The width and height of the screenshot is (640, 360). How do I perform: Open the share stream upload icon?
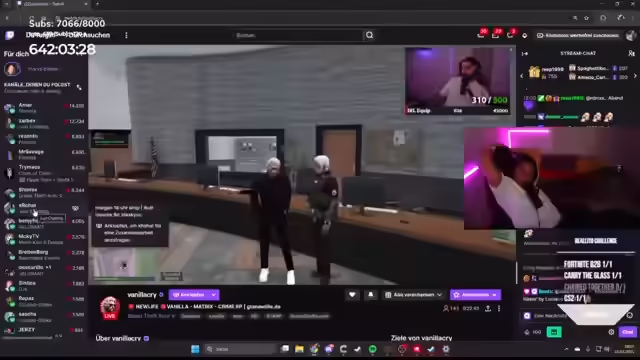(x=488, y=309)
